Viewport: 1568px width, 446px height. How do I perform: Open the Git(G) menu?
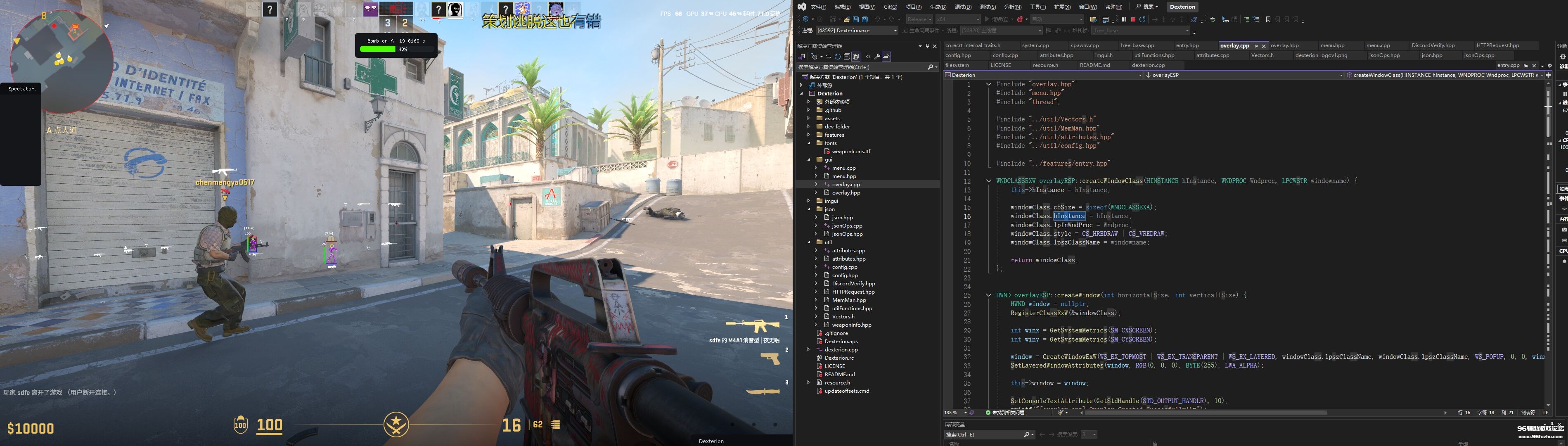[891, 7]
